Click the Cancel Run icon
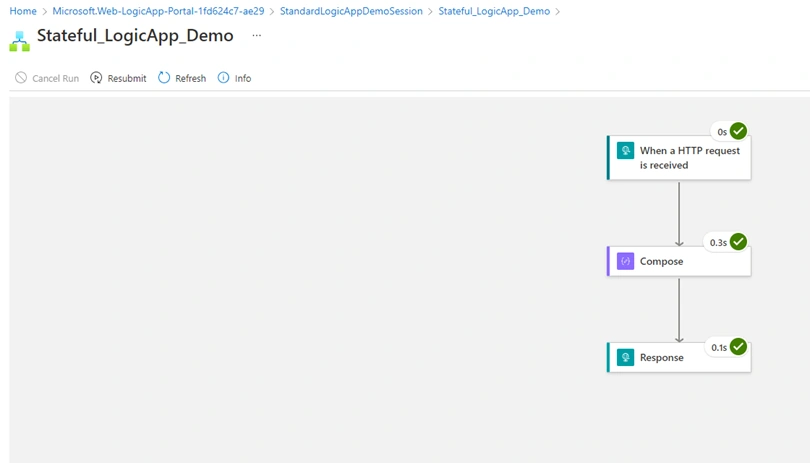The image size is (810, 463). click(x=21, y=78)
